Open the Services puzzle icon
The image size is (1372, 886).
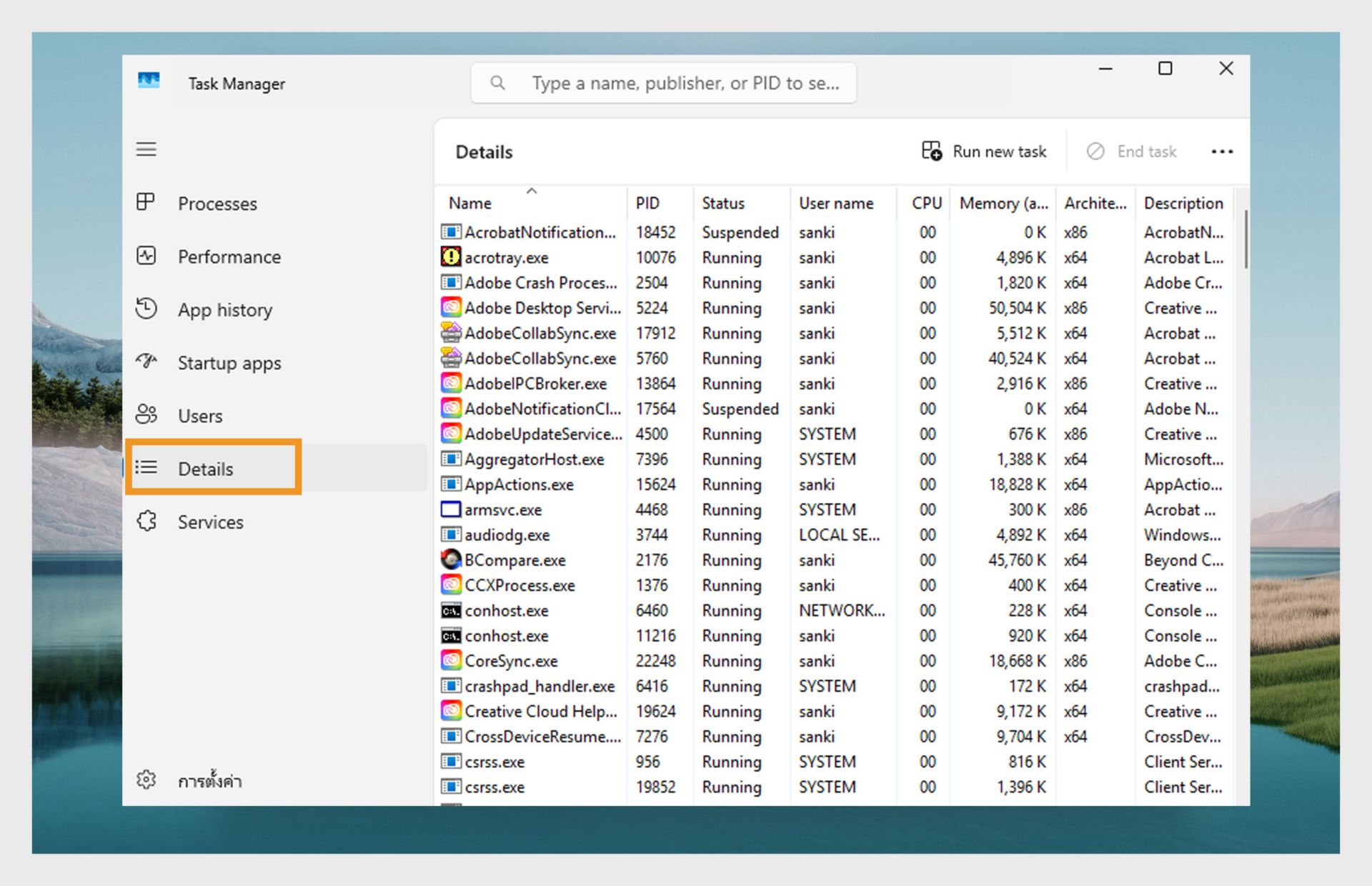pyautogui.click(x=146, y=521)
